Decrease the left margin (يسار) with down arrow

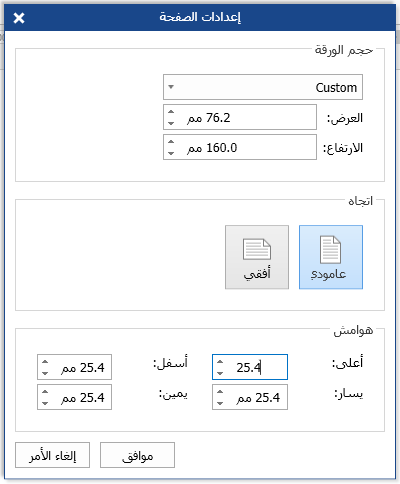tap(220, 403)
